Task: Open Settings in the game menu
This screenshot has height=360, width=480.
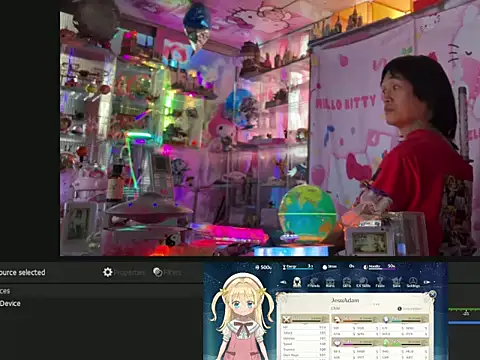Action: coord(413,282)
